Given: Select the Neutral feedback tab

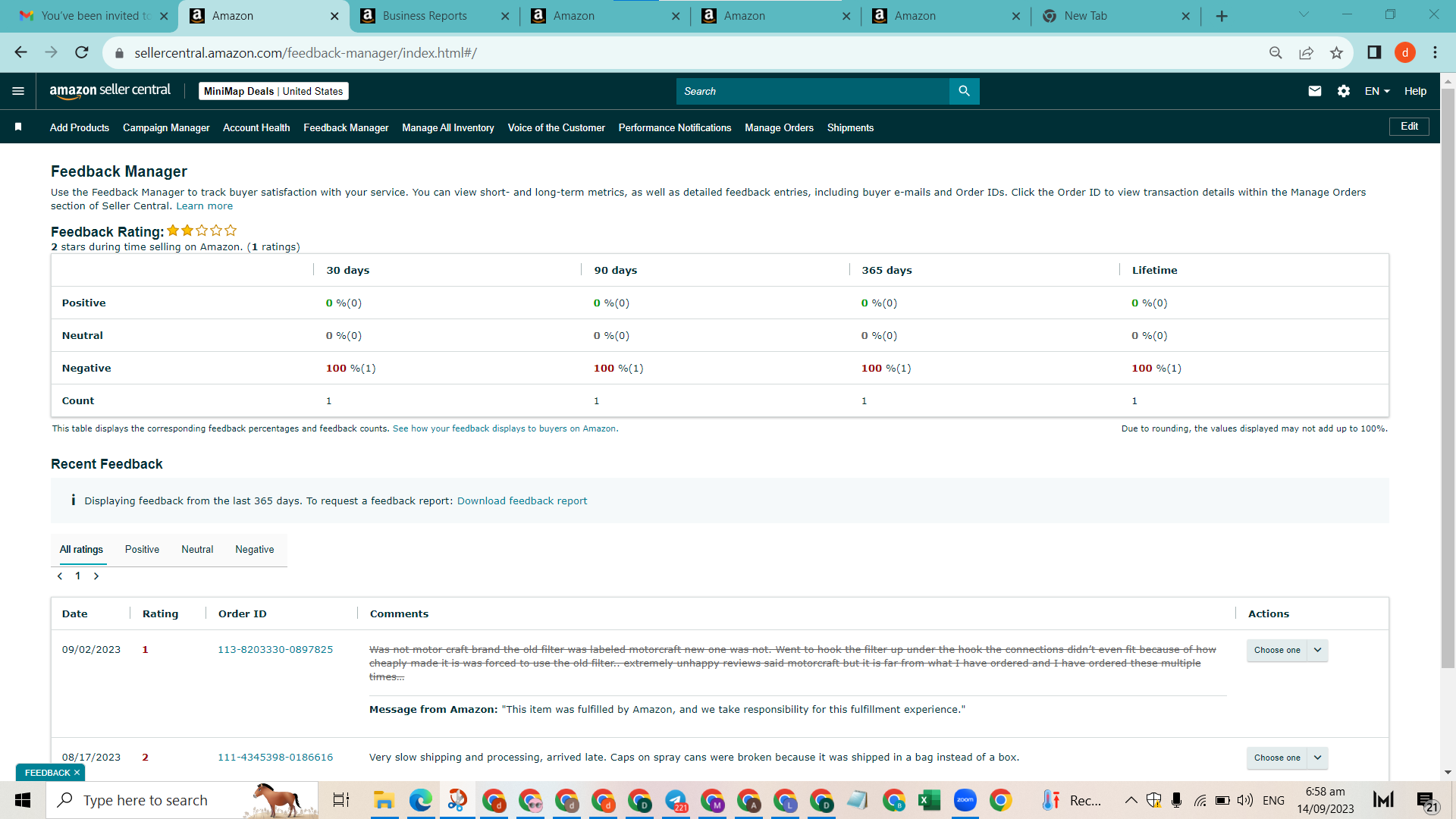Looking at the screenshot, I should pyautogui.click(x=197, y=550).
